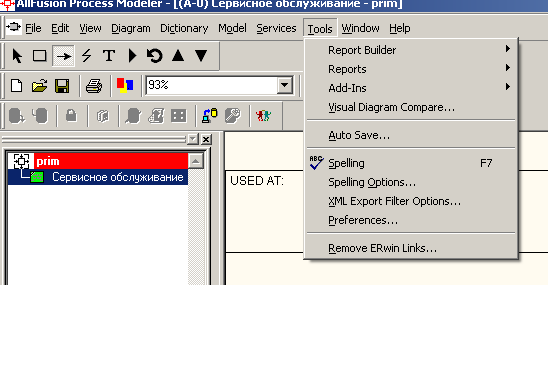Open a model with folder icon
This screenshot has width=548, height=384.
pyautogui.click(x=39, y=86)
